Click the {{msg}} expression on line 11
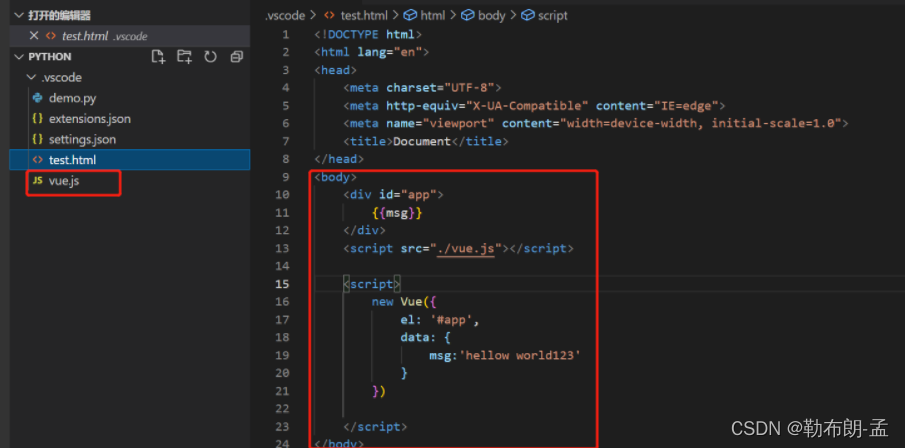 397,213
